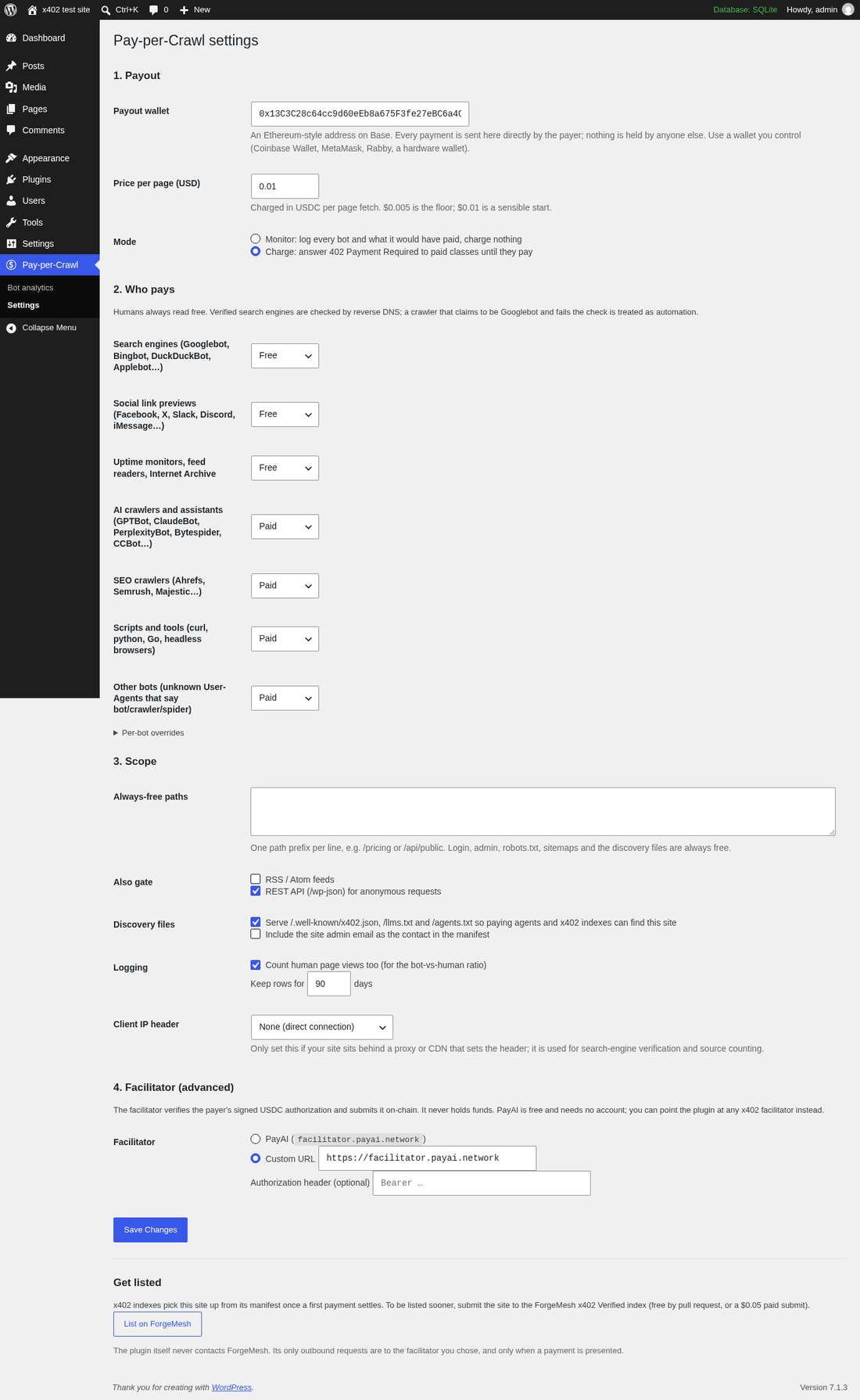Image resolution: width=860 pixels, height=1400 pixels.
Task: Click the Tools wrench icon
Action: (11, 222)
